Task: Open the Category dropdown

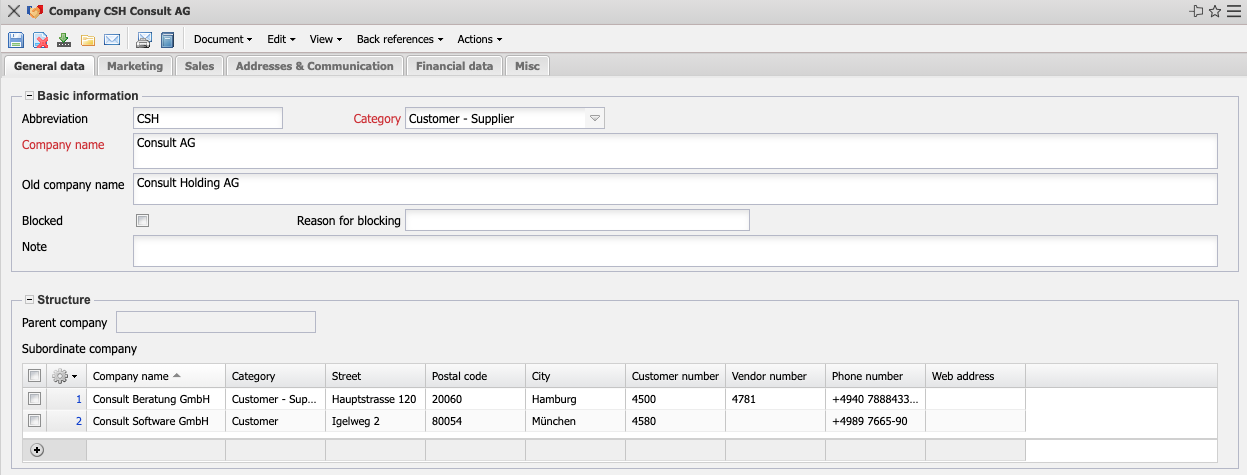Action: tap(594, 119)
